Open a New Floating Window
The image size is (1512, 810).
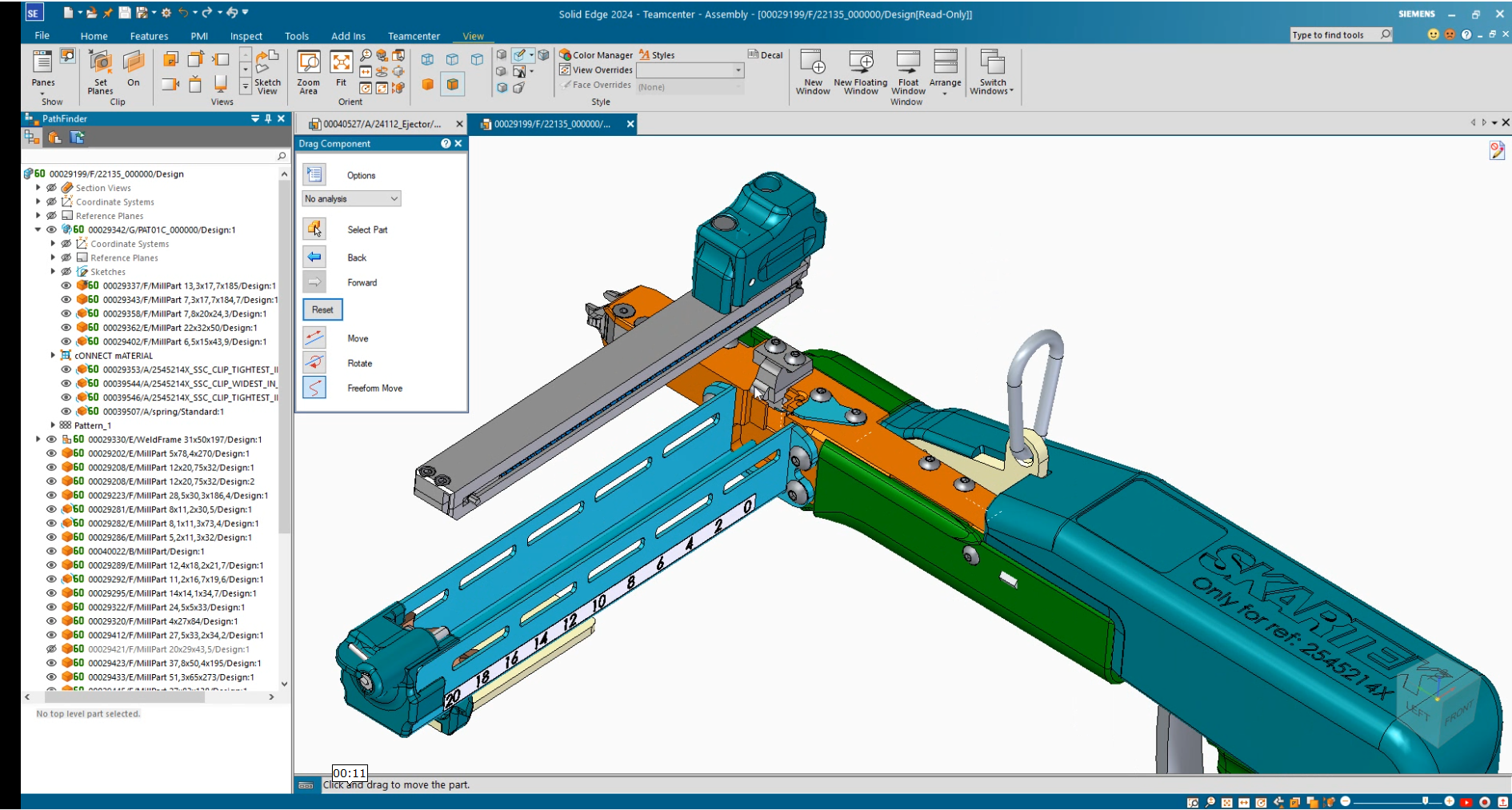(860, 72)
